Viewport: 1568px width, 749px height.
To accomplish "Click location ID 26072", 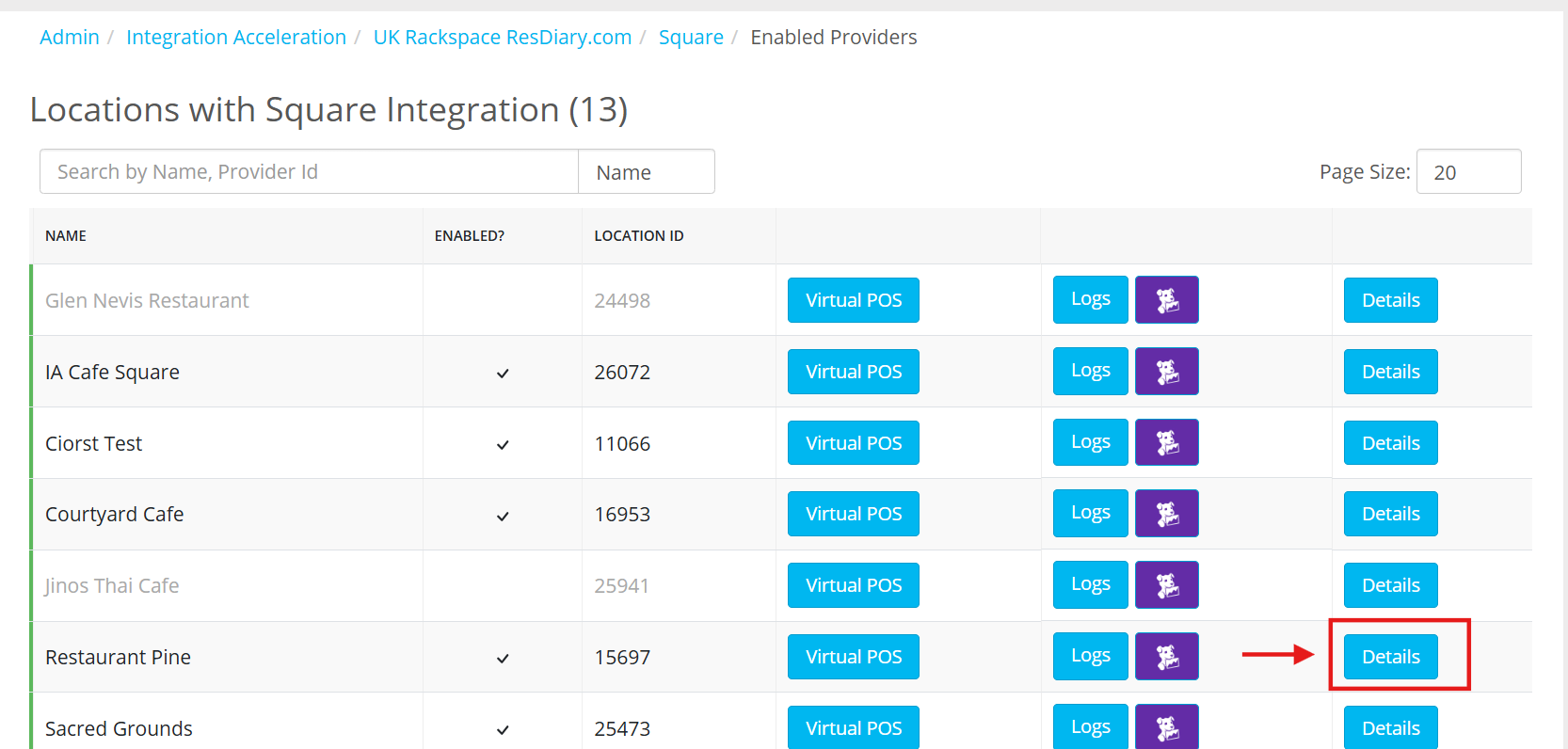I will click(622, 372).
